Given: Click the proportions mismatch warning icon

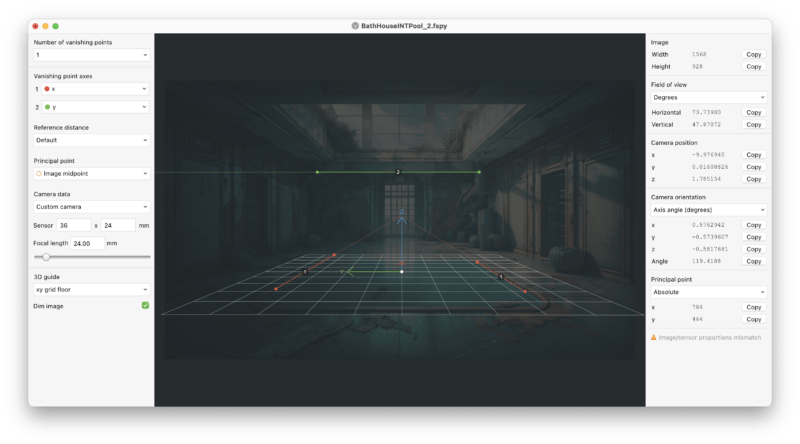Looking at the screenshot, I should (x=654, y=337).
